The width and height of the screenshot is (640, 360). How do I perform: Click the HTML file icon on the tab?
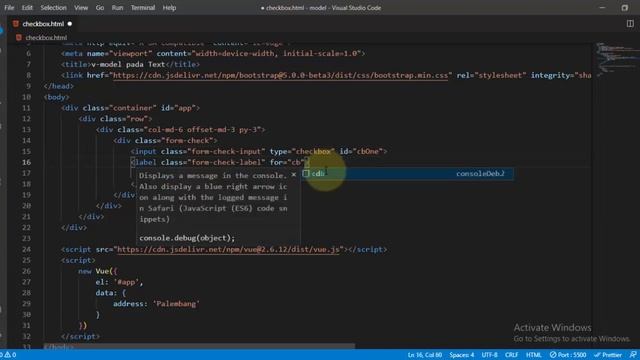coord(16,24)
